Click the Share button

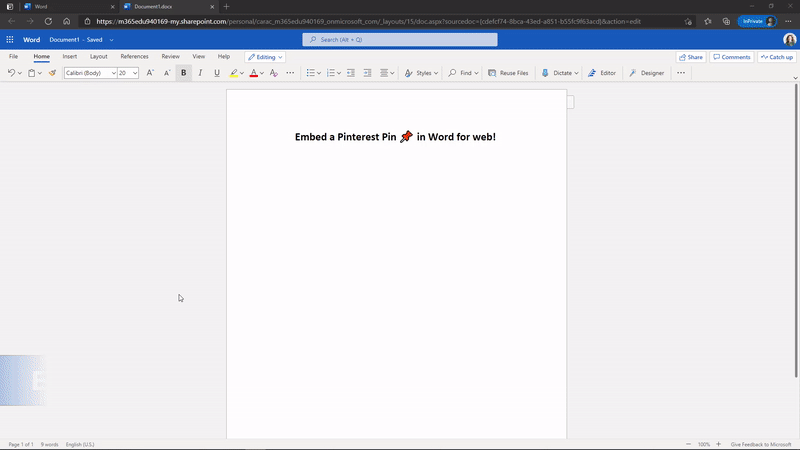(x=690, y=57)
